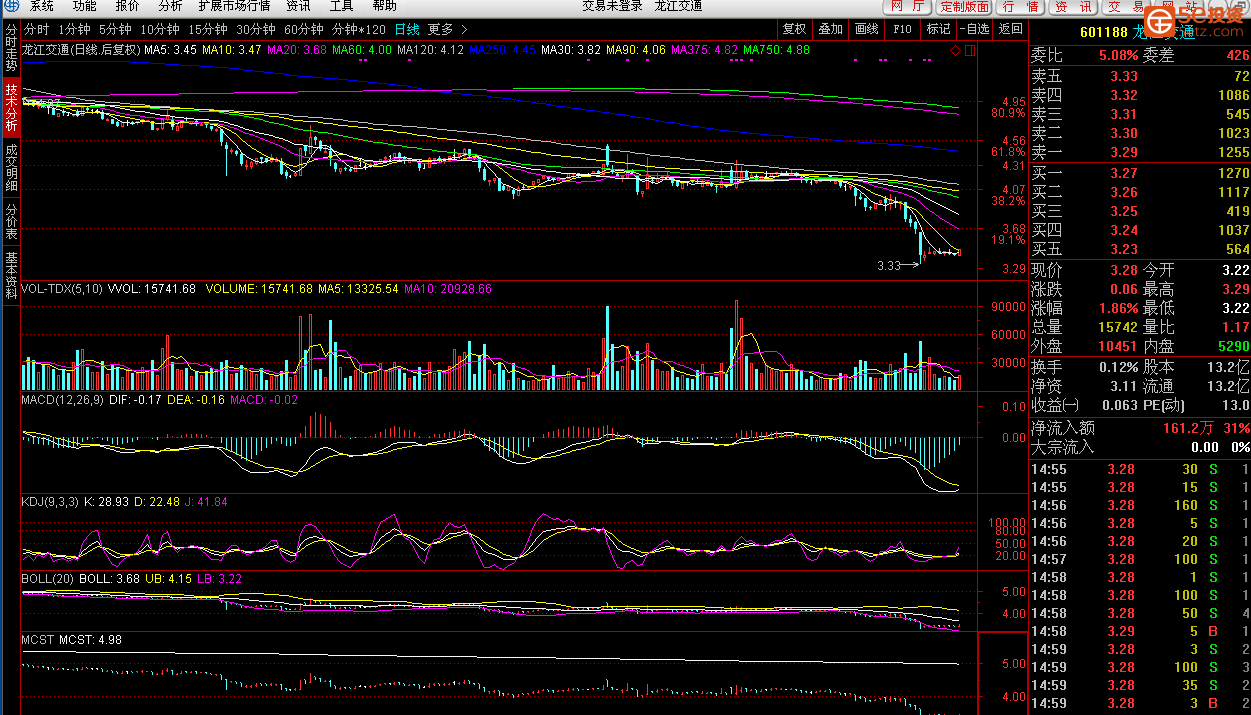1251x715 pixels.
Task: Click the 买五 bid row at 3.23
Action: click(1140, 249)
